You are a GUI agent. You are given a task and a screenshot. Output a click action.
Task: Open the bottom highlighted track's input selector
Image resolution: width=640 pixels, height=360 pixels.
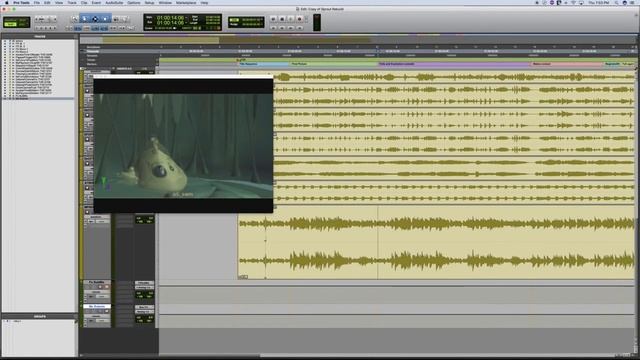[144, 307]
